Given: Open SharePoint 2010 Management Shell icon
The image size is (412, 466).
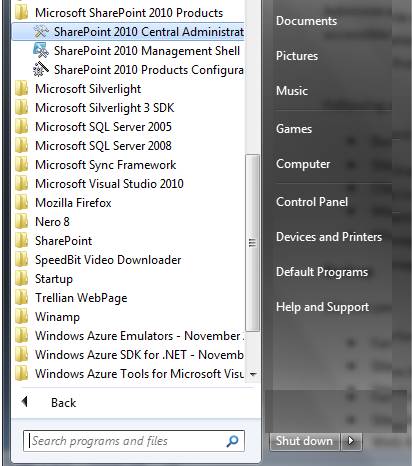Looking at the screenshot, I should click(x=41, y=51).
